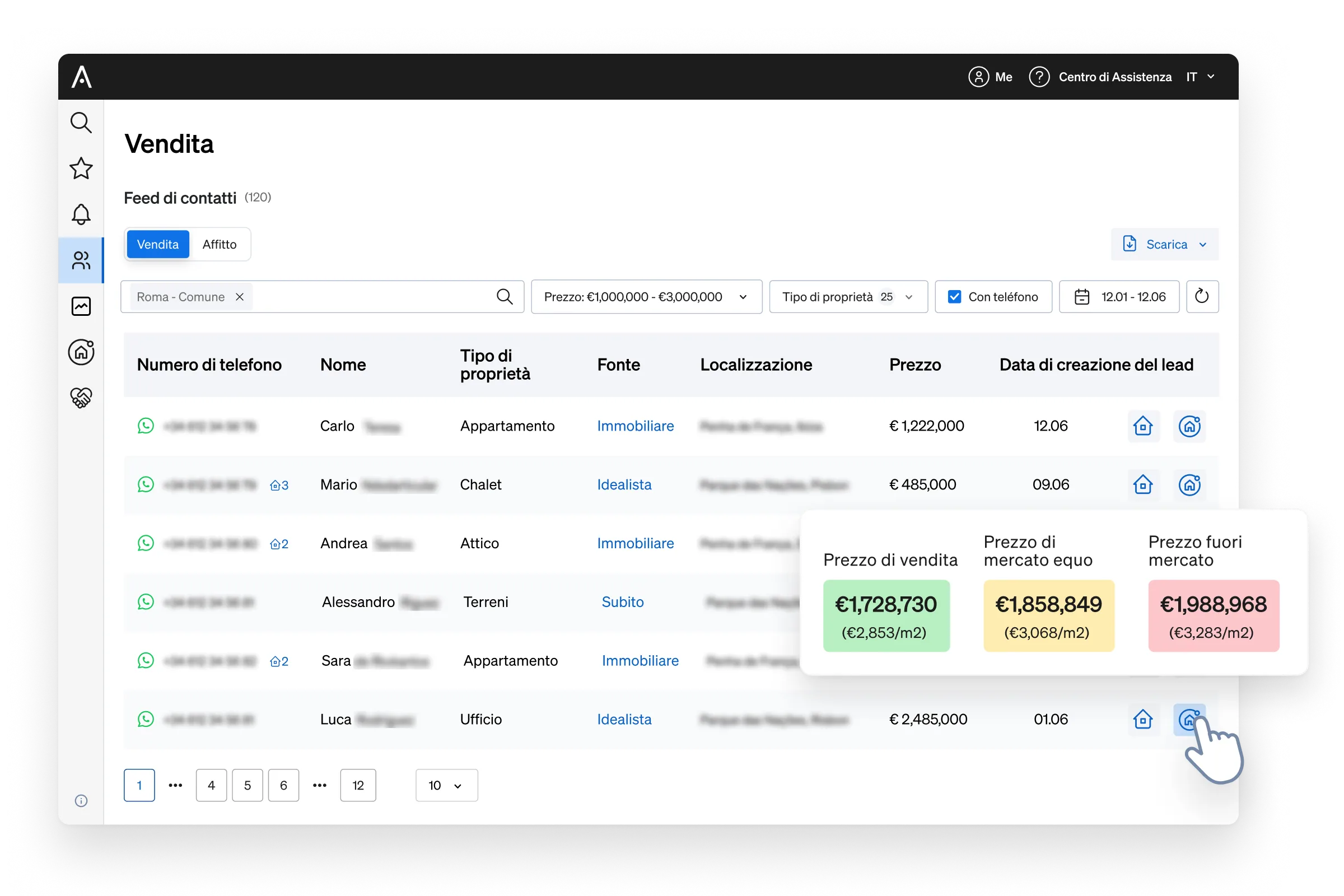This screenshot has height=896, width=1344.
Task: Go to page 12
Action: pyautogui.click(x=358, y=785)
